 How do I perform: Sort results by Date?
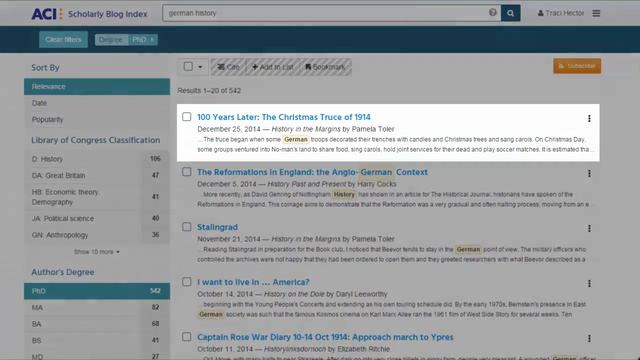tap(97, 103)
